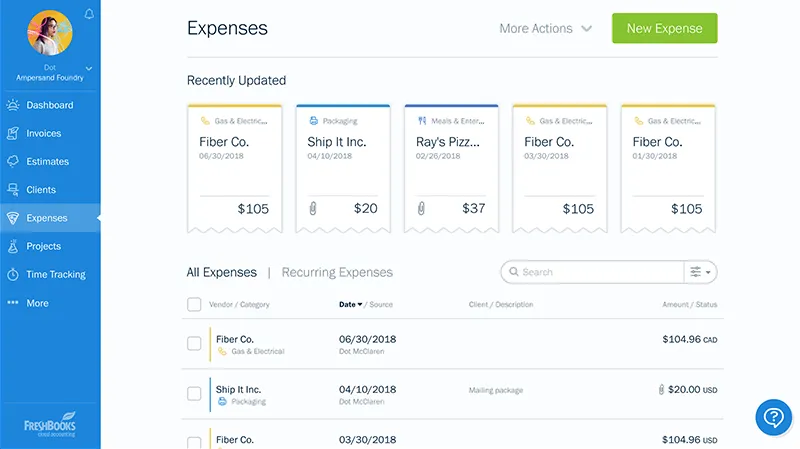
Task: Toggle the select-all expenses checkbox
Action: [x=194, y=304]
